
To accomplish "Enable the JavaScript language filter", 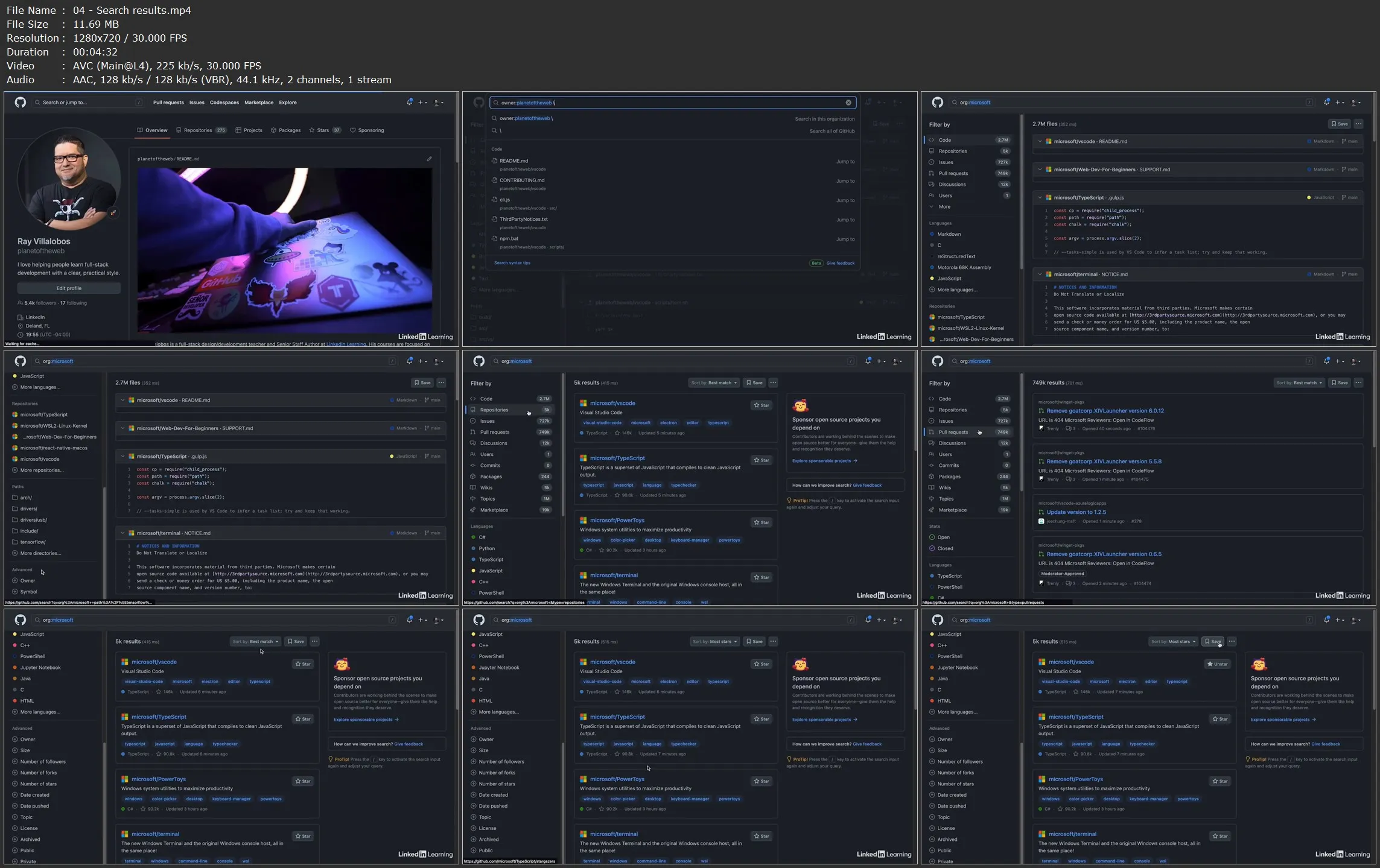I will pyautogui.click(x=492, y=571).
